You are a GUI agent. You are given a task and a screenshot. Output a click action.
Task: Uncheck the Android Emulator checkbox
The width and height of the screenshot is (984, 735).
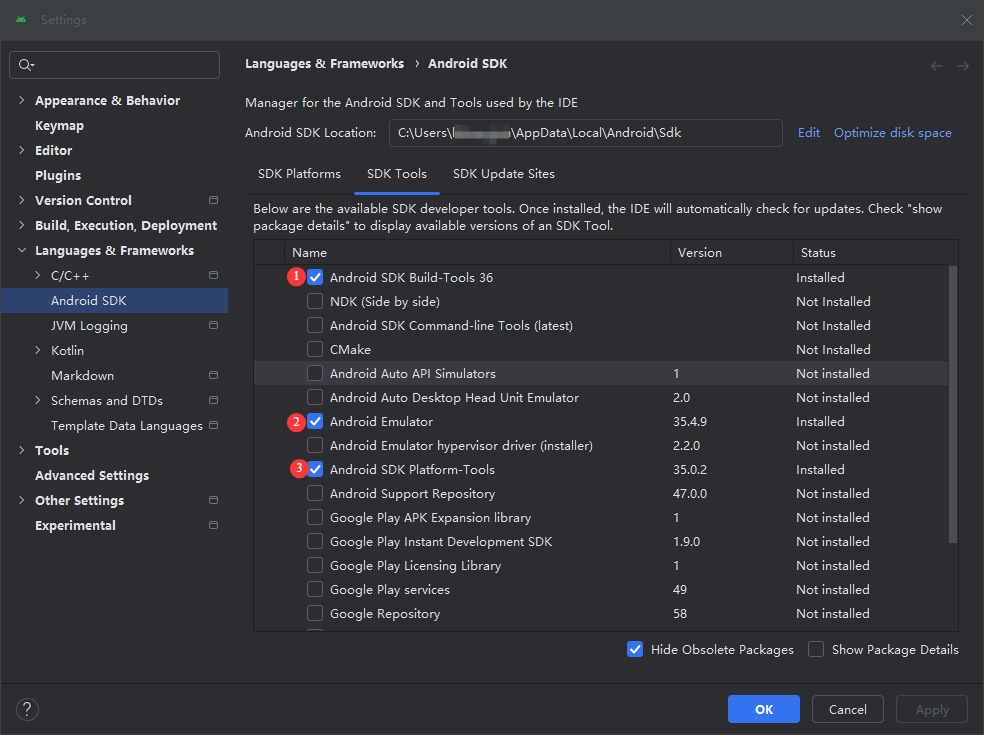[315, 421]
